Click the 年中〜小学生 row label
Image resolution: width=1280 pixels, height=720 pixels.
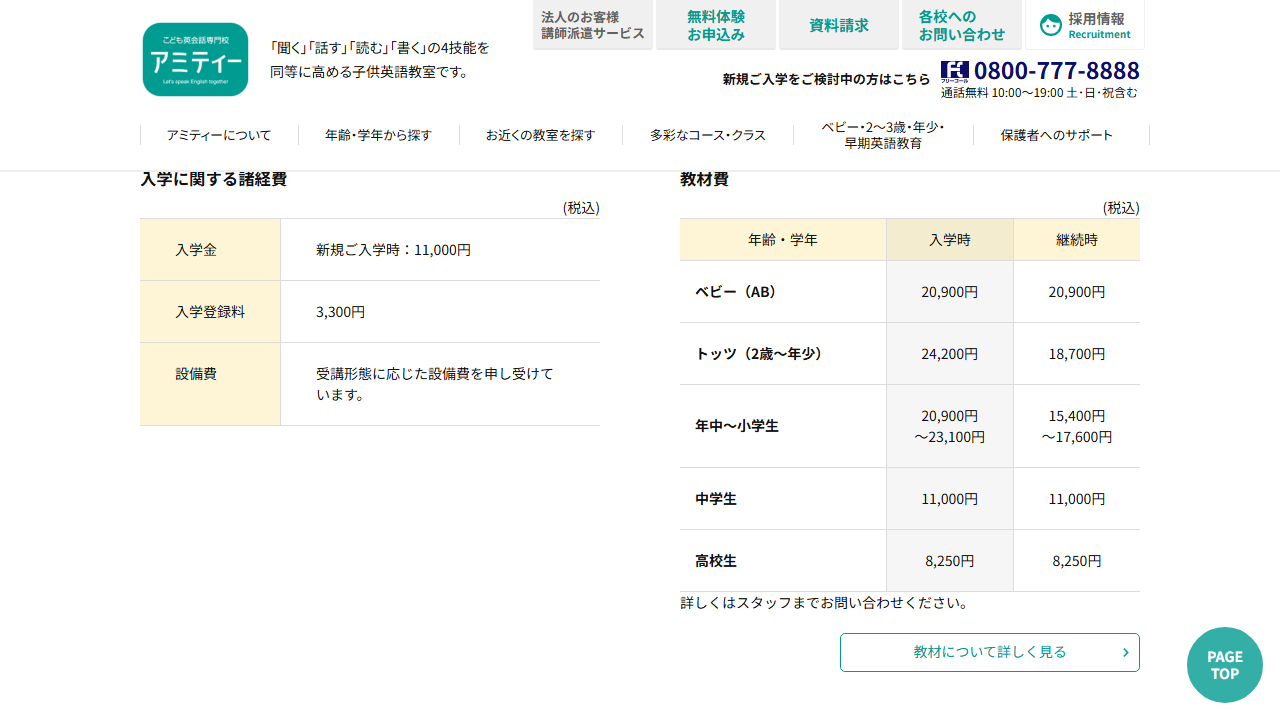pos(737,426)
